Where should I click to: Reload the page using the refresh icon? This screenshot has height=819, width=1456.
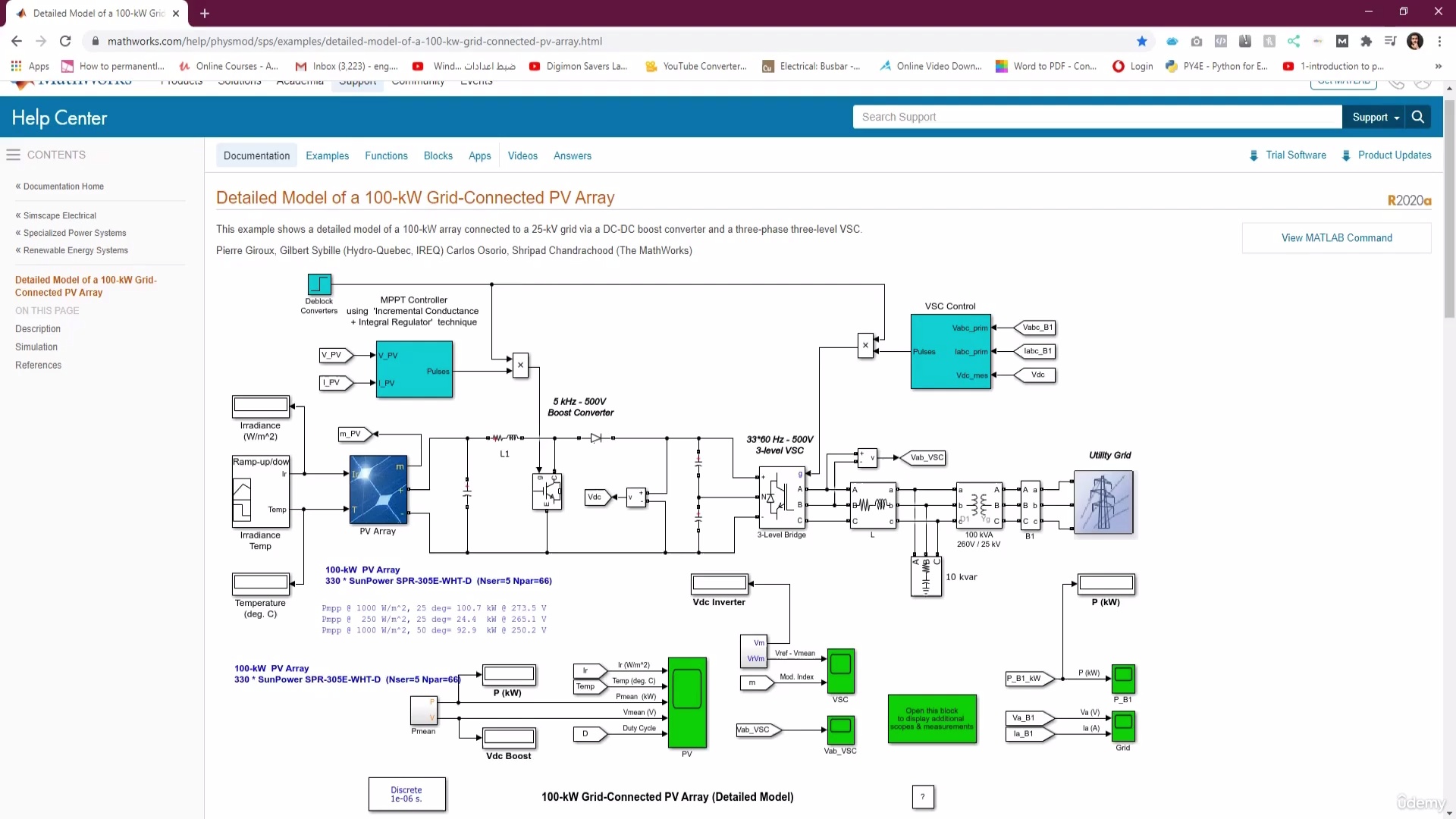pos(65,41)
